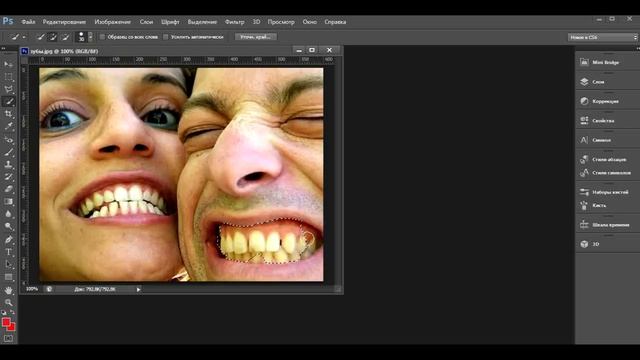This screenshot has height=360, width=640.
Task: Open the Слои menu
Action: [146, 22]
